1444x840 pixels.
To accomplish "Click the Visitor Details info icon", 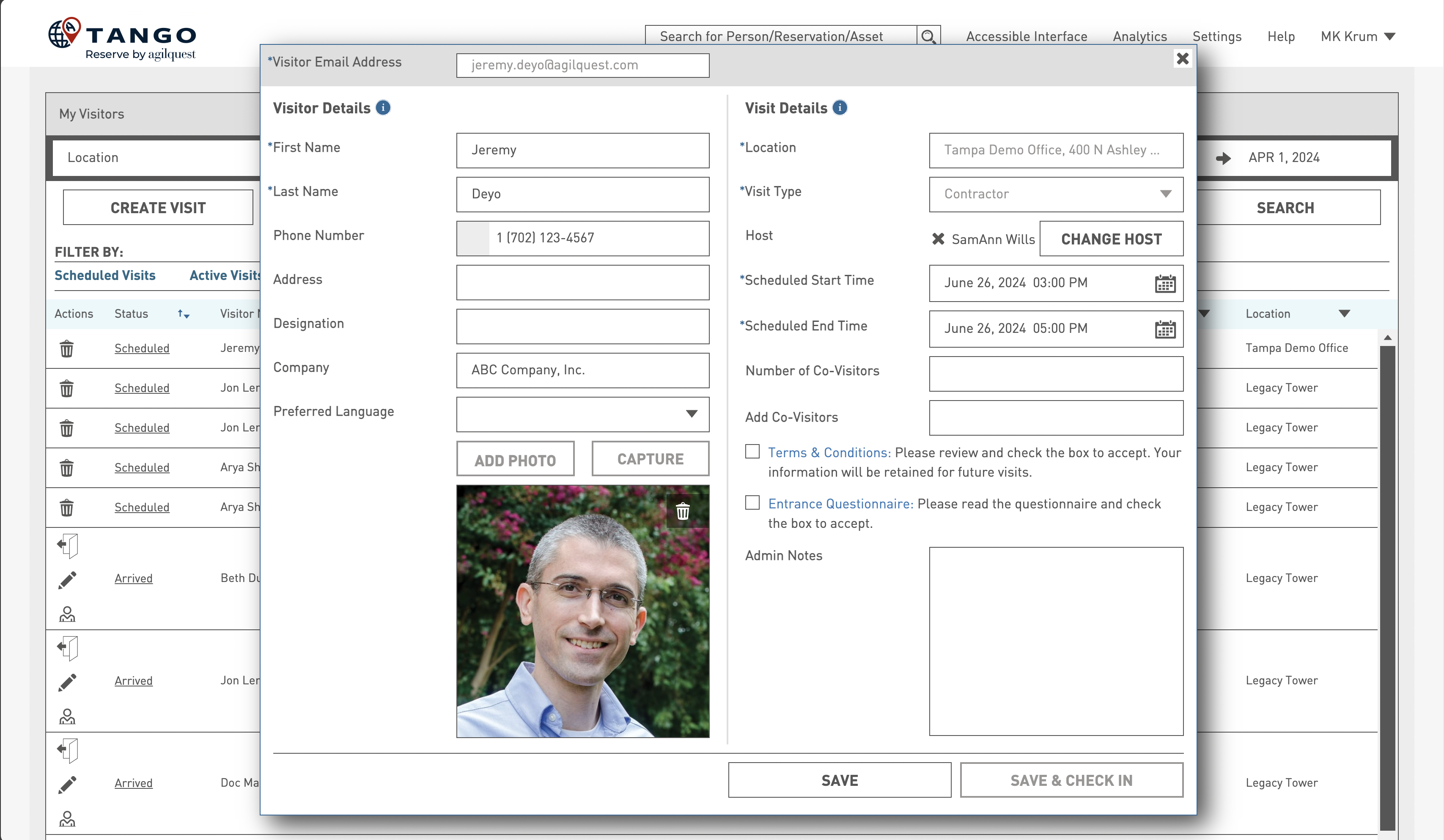I will pyautogui.click(x=383, y=108).
